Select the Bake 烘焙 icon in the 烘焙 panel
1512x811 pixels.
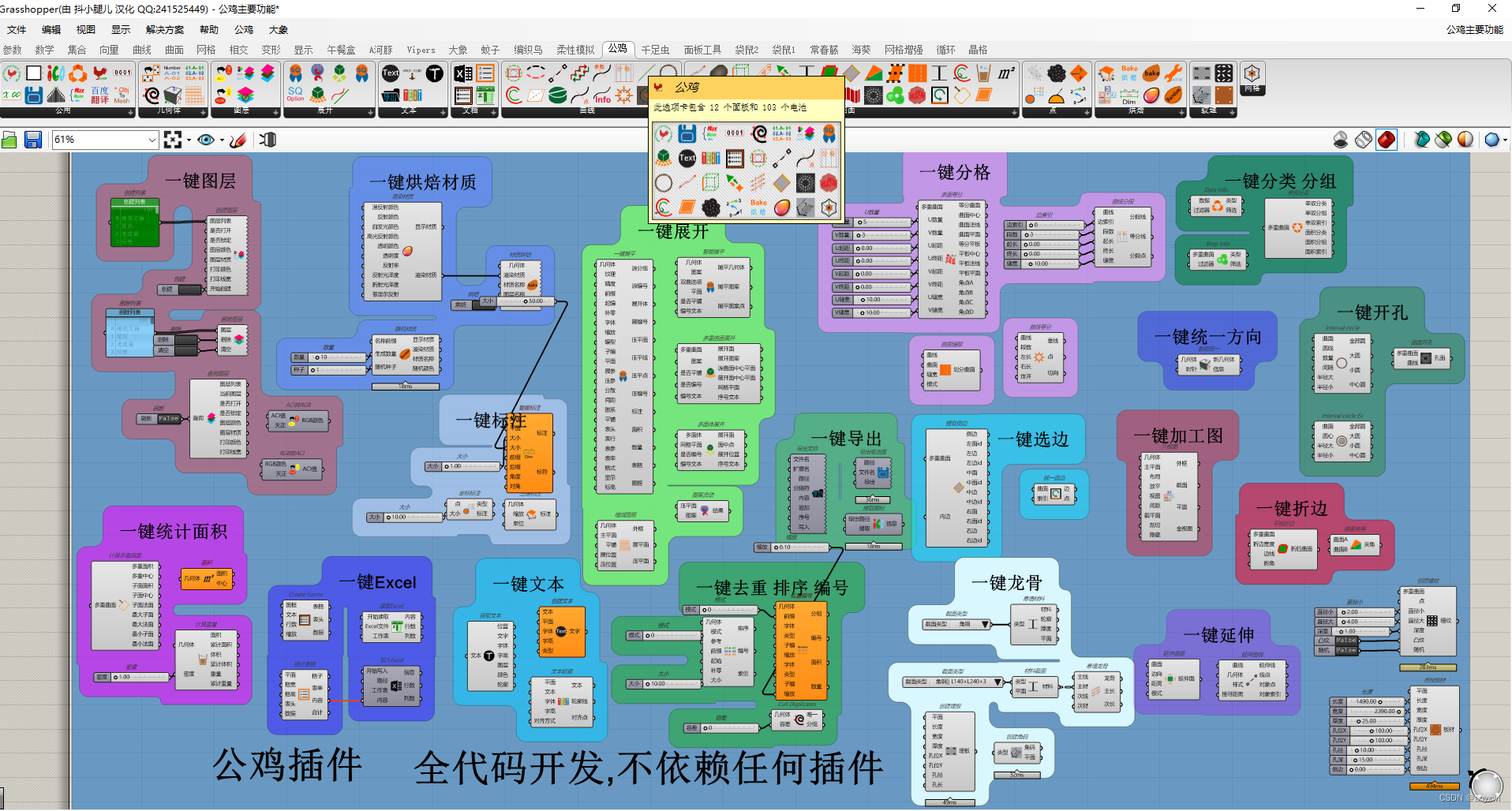point(1129,74)
